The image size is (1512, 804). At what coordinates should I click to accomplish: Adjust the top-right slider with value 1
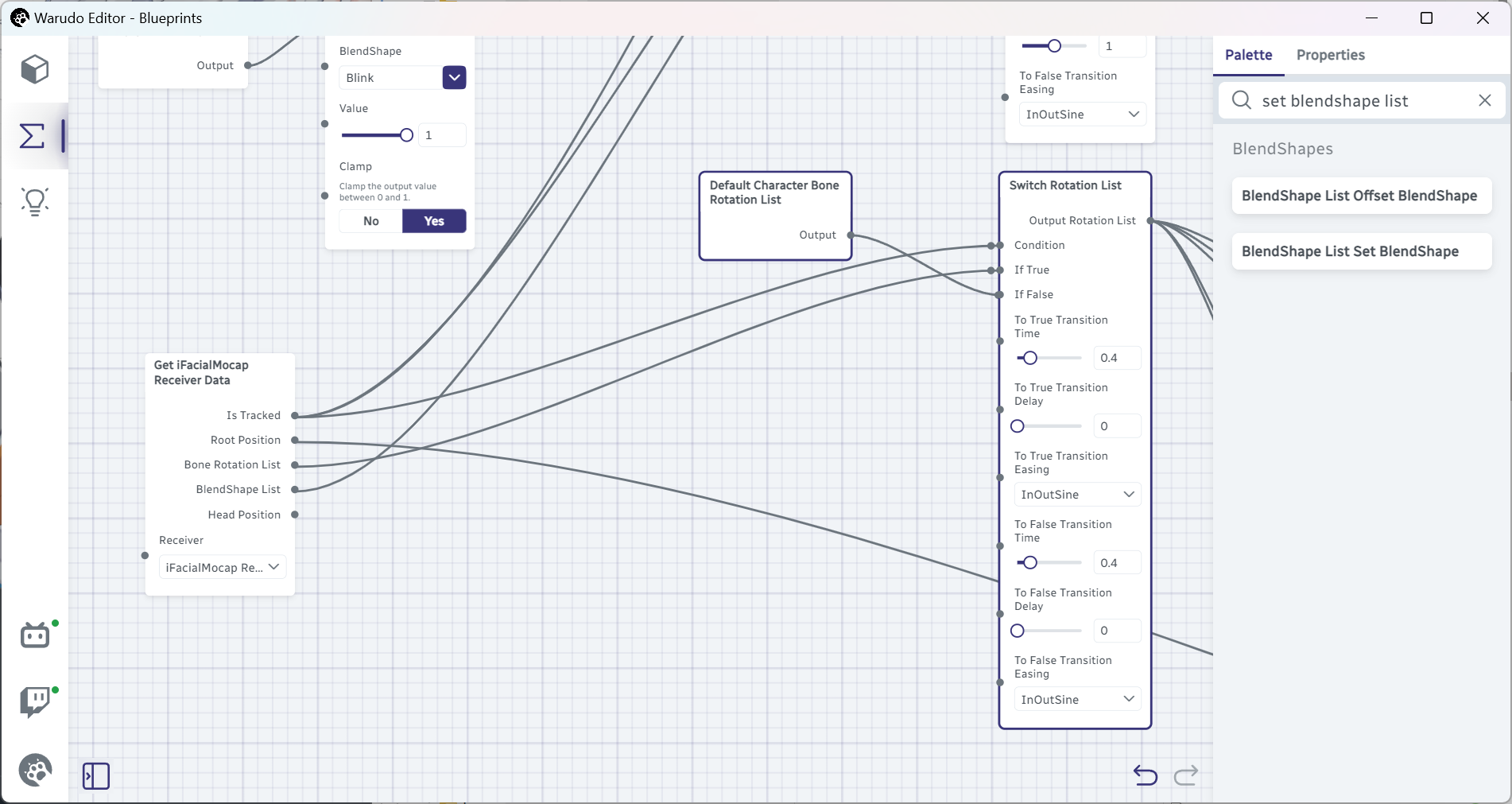click(1054, 46)
